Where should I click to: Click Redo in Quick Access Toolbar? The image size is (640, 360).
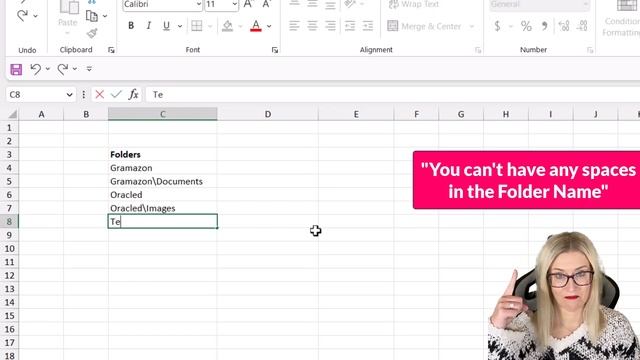pos(62,69)
